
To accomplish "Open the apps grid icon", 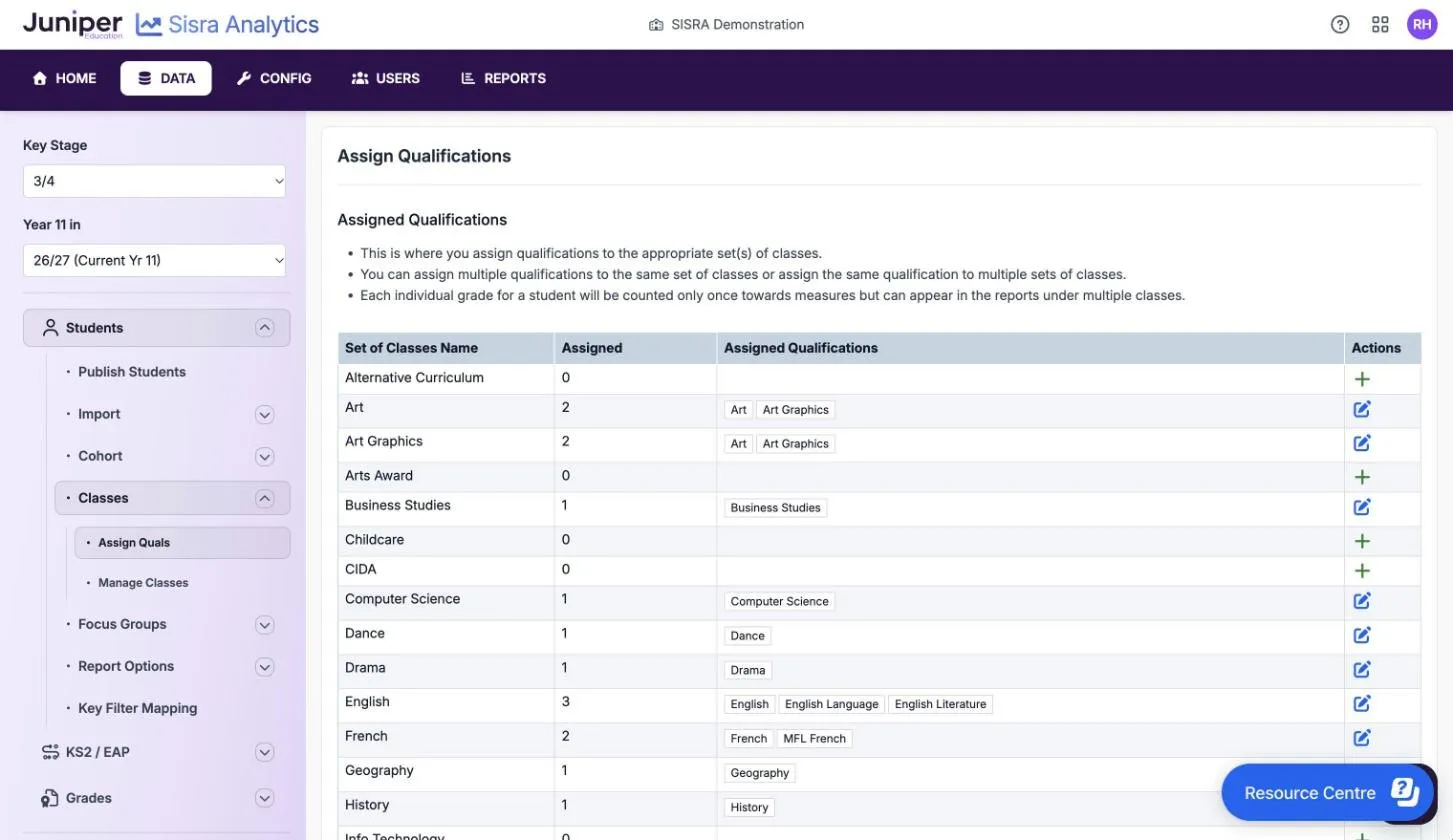I will pos(1380,25).
